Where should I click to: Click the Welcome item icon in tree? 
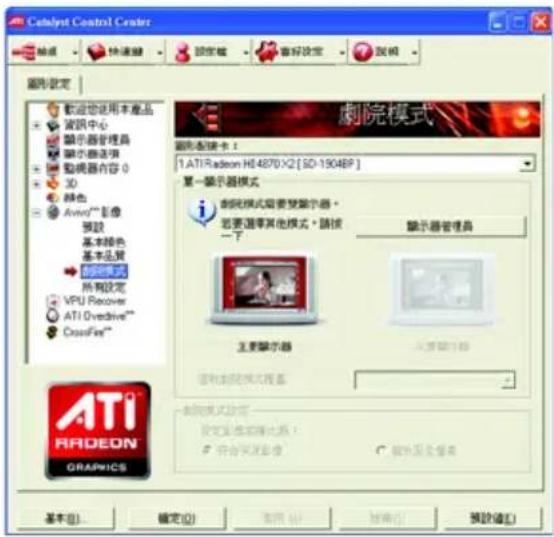point(53,110)
